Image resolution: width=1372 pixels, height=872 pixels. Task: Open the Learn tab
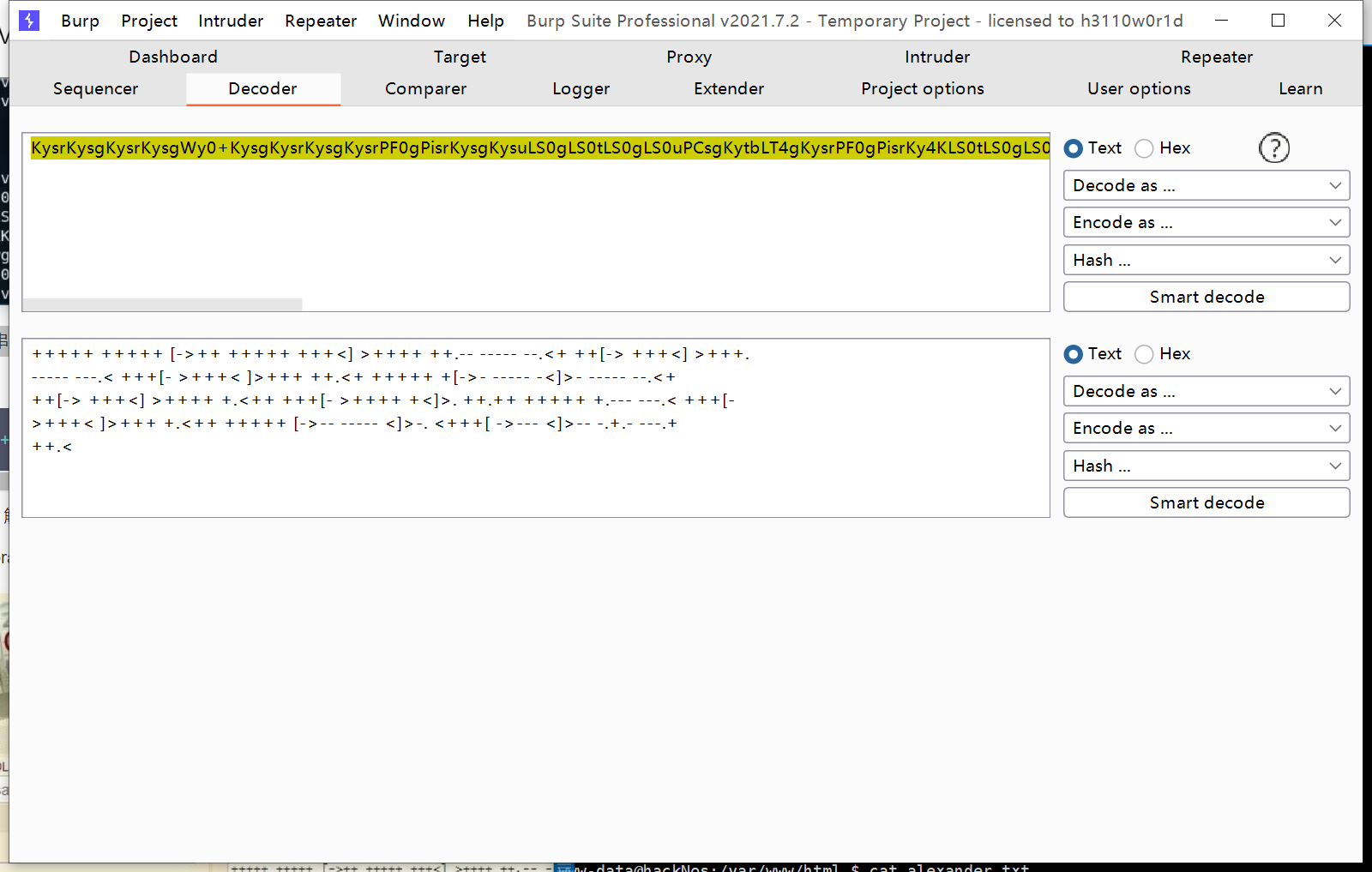pos(1300,88)
